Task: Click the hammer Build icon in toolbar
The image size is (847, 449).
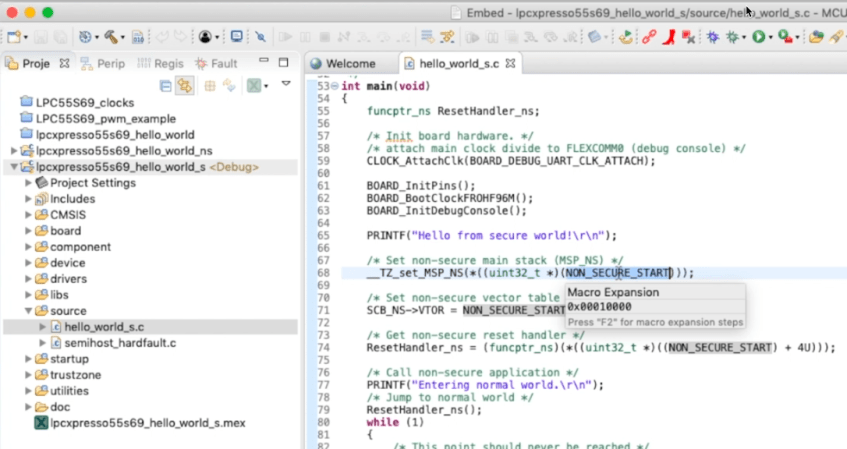Action: 111,37
